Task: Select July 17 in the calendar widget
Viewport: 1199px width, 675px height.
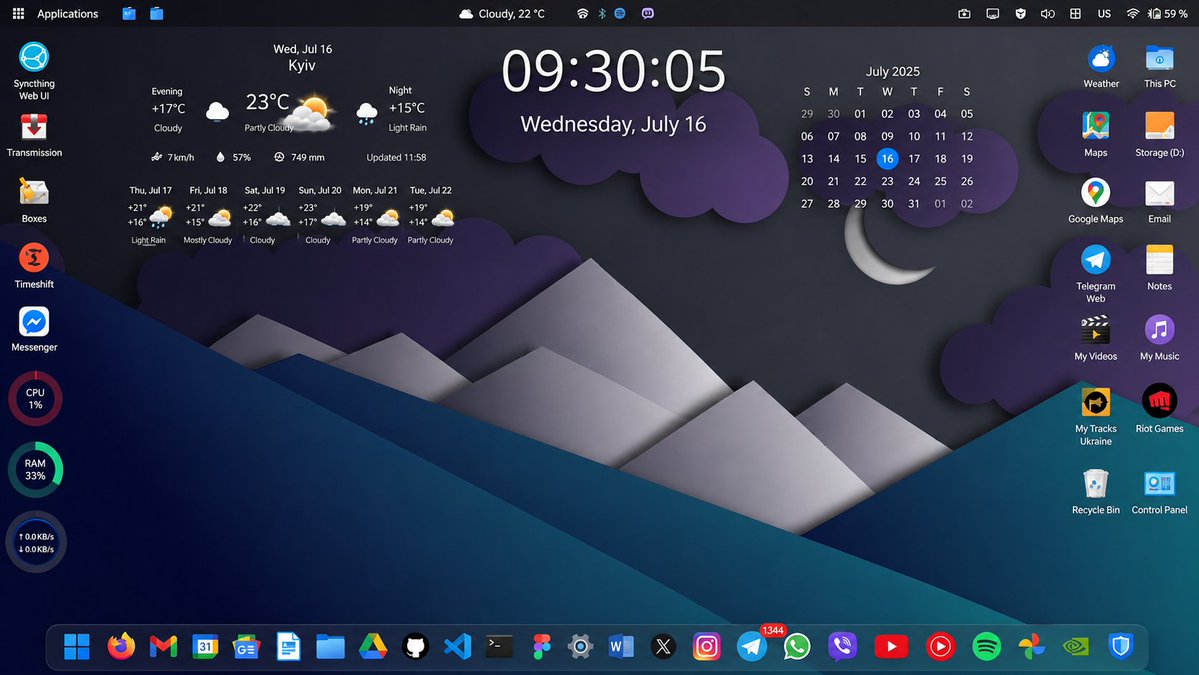Action: 914,159
